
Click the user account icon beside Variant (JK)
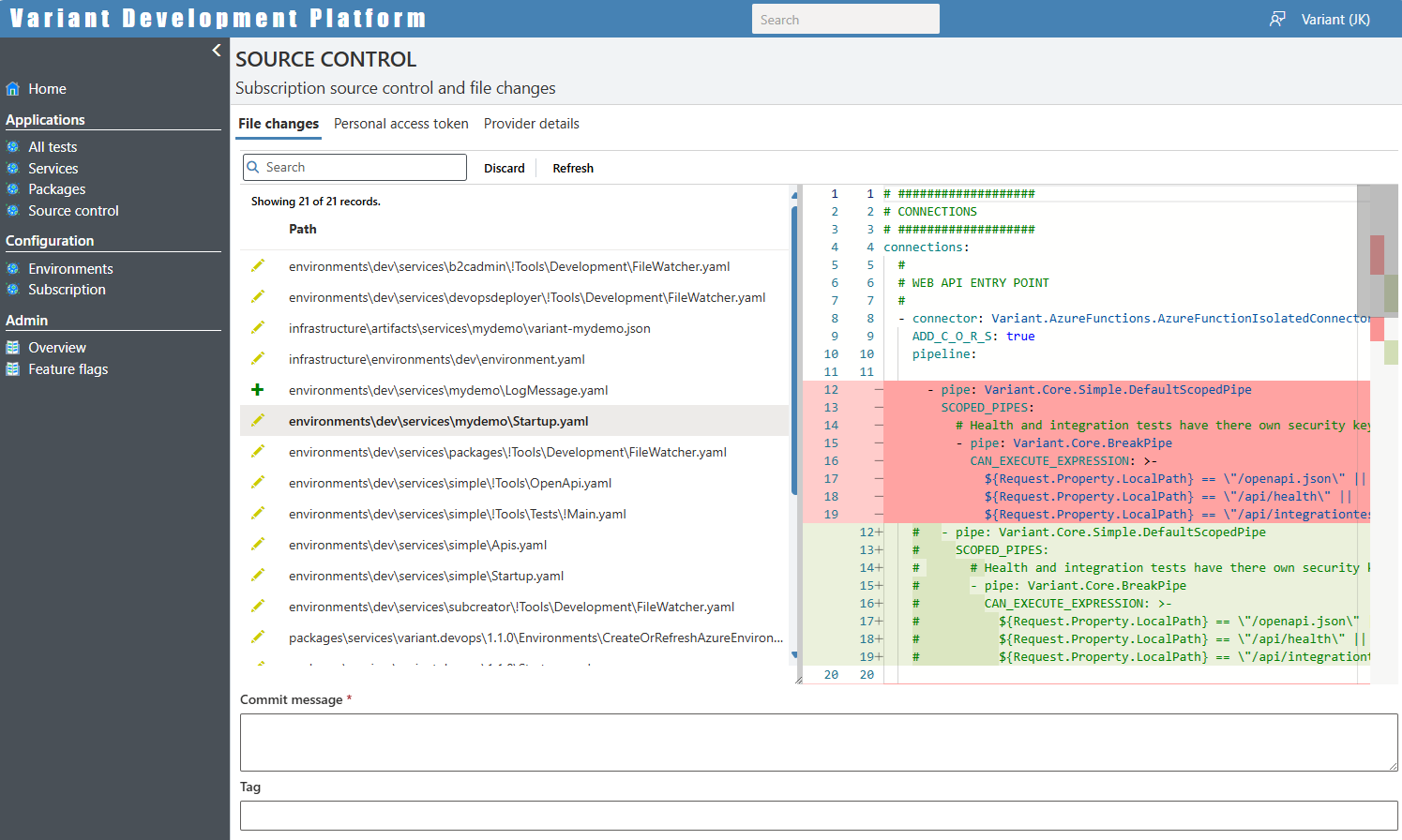1277,20
